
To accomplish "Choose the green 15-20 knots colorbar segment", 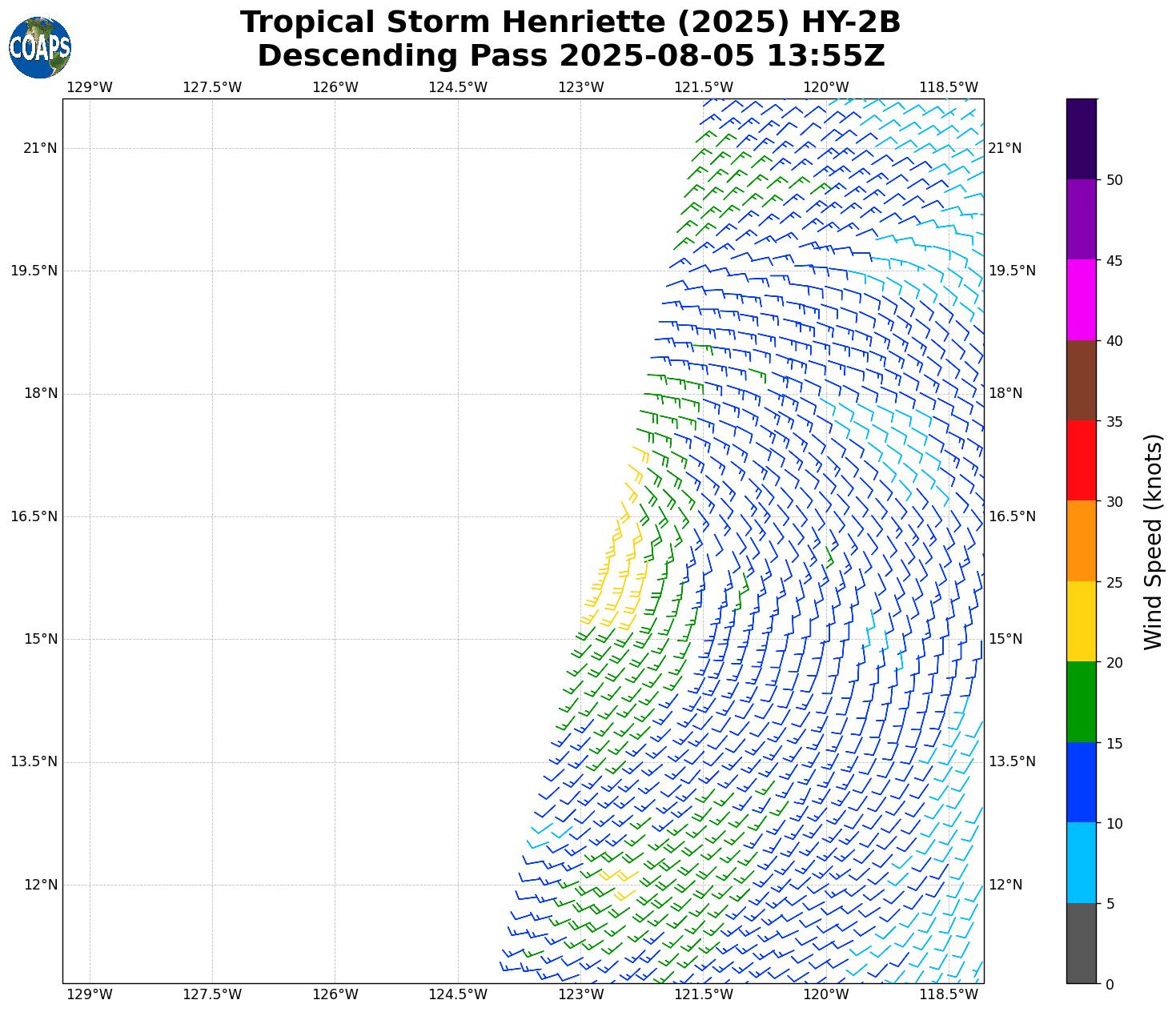I will click(1081, 702).
